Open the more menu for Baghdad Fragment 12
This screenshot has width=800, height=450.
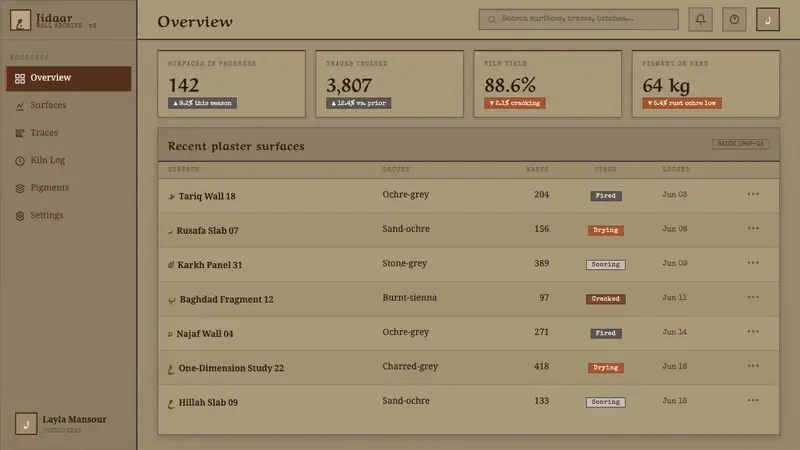753,297
